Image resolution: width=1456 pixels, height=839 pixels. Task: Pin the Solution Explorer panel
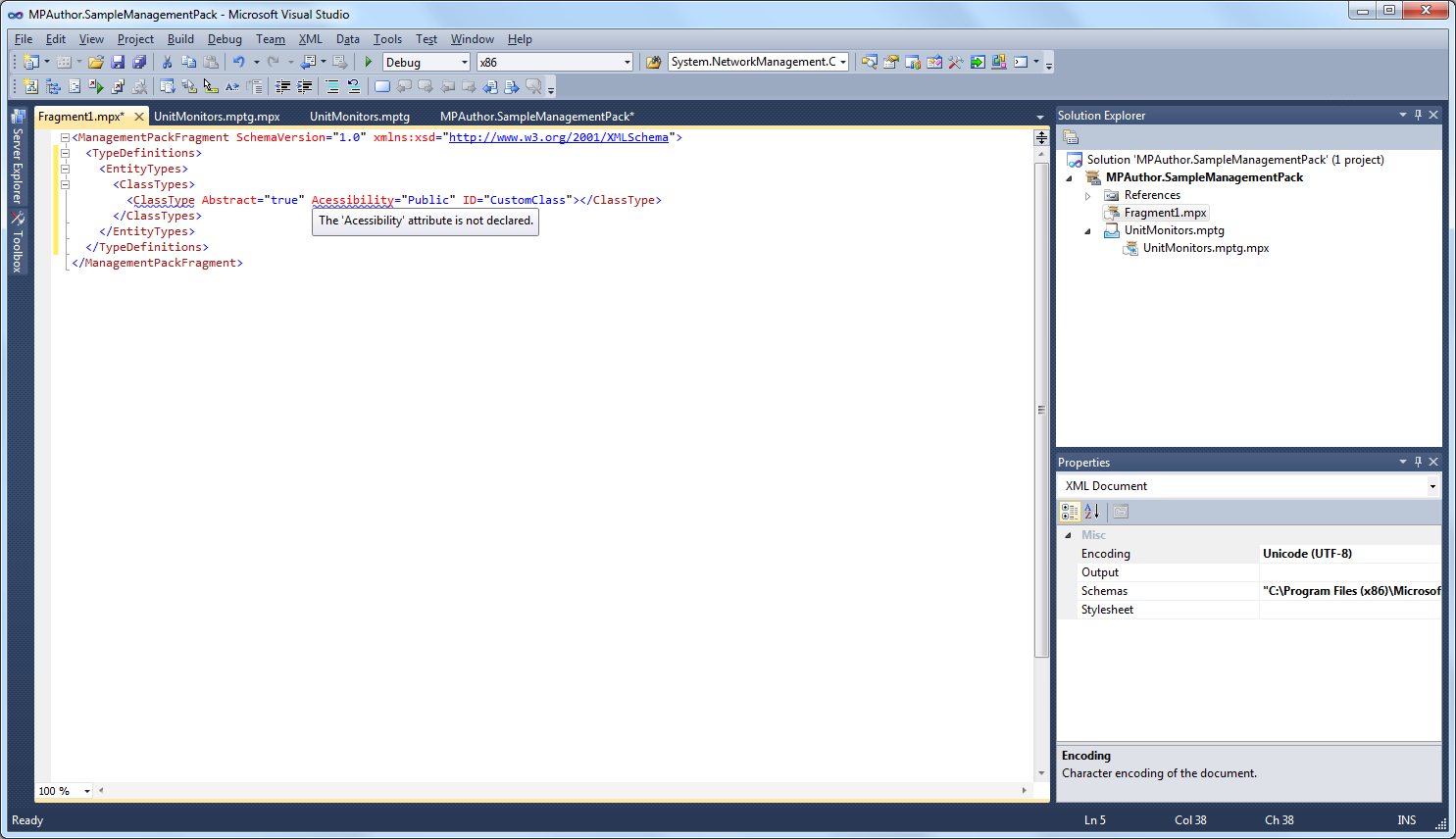1418,115
